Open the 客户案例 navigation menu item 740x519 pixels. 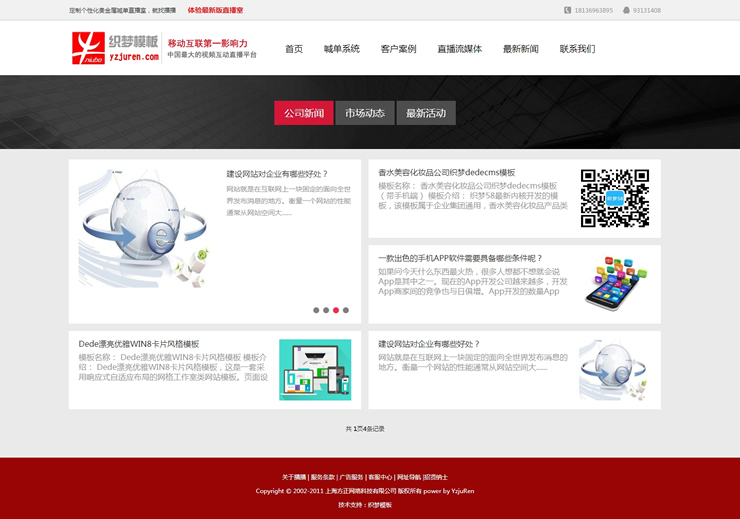398,49
